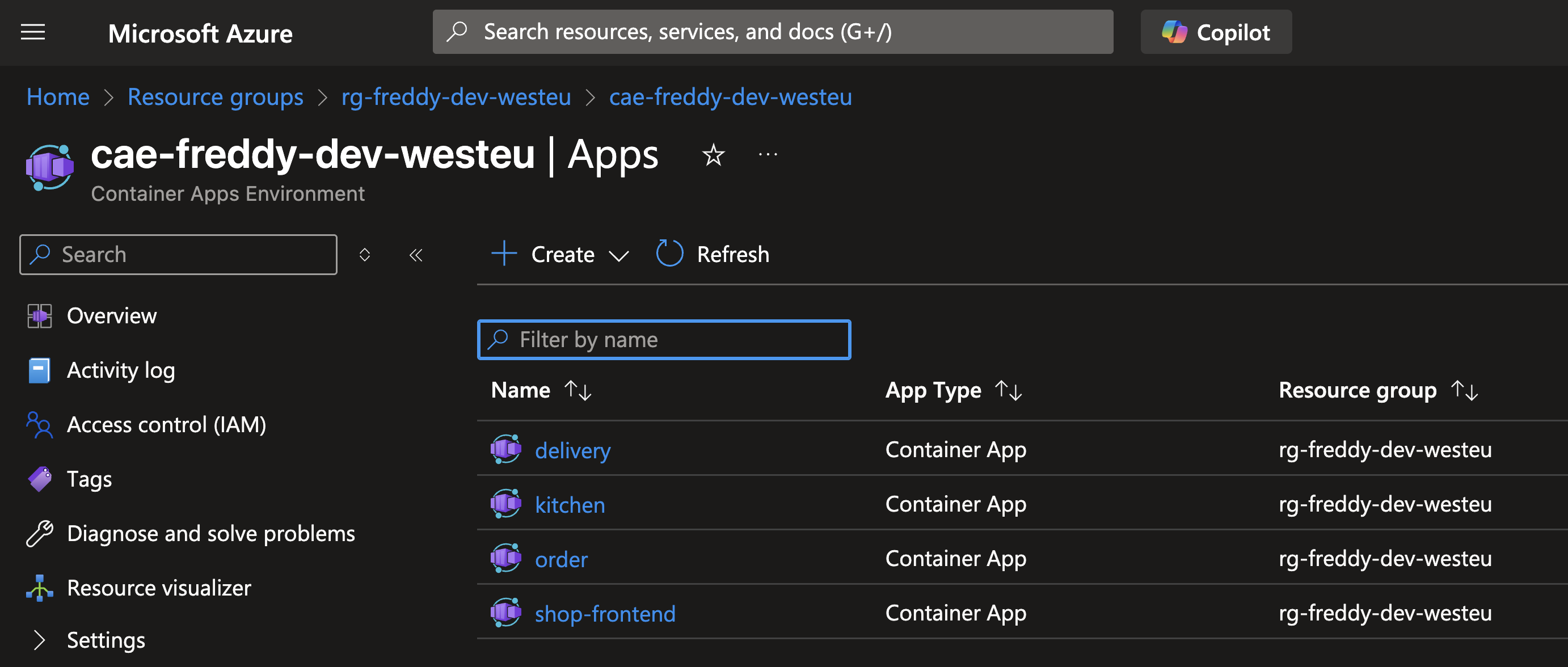Click resource group cell in order row
The height and width of the screenshot is (667, 1568).
pos(1385,559)
